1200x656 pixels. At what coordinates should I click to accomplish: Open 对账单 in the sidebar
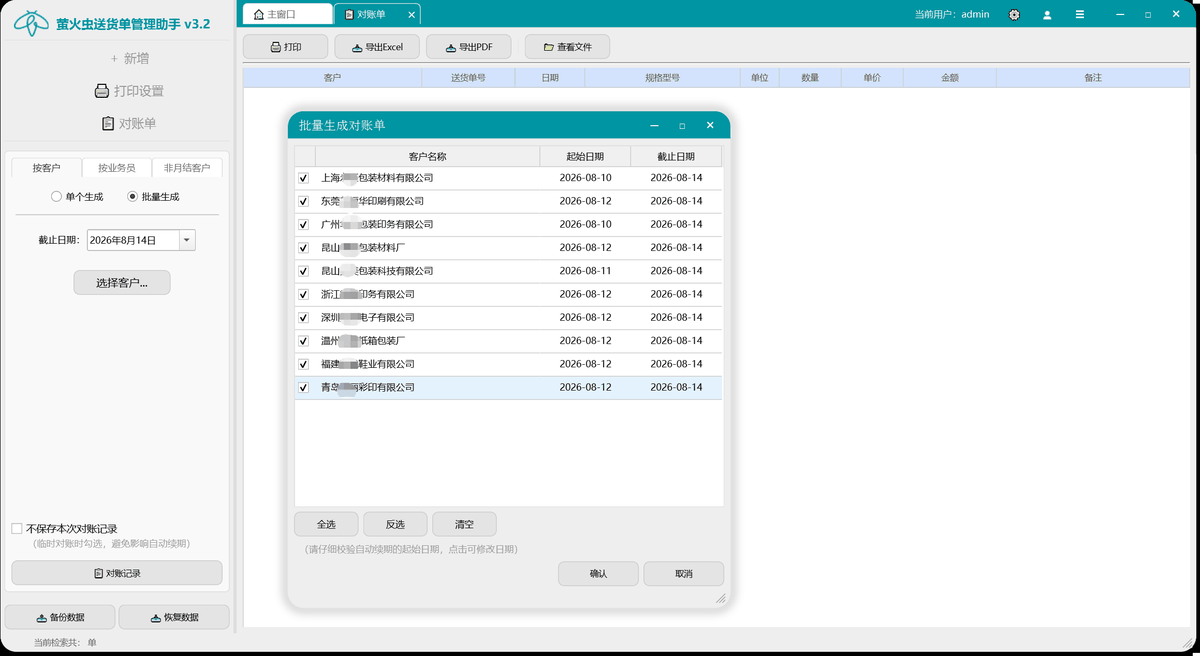pyautogui.click(x=129, y=124)
